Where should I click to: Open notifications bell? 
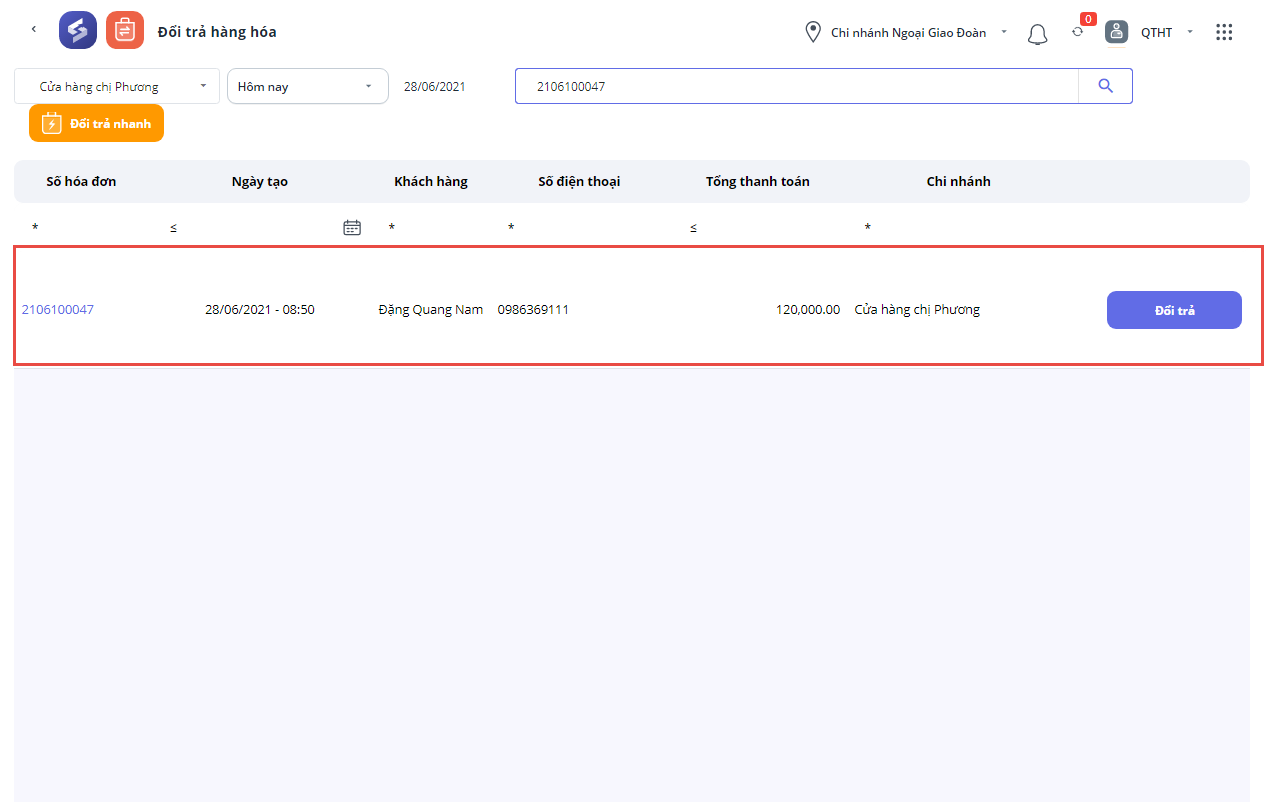pyautogui.click(x=1038, y=34)
